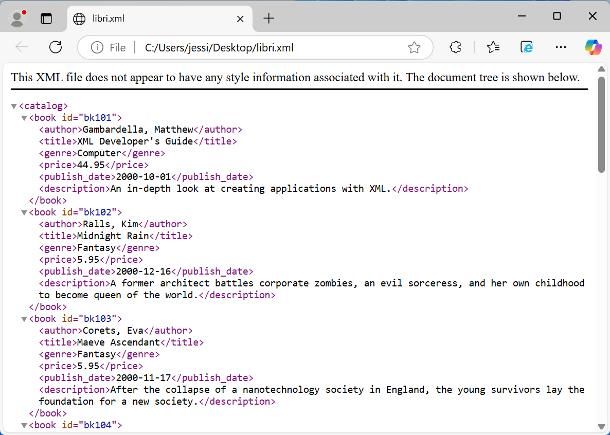Minimize the browser window

[x=522, y=16]
